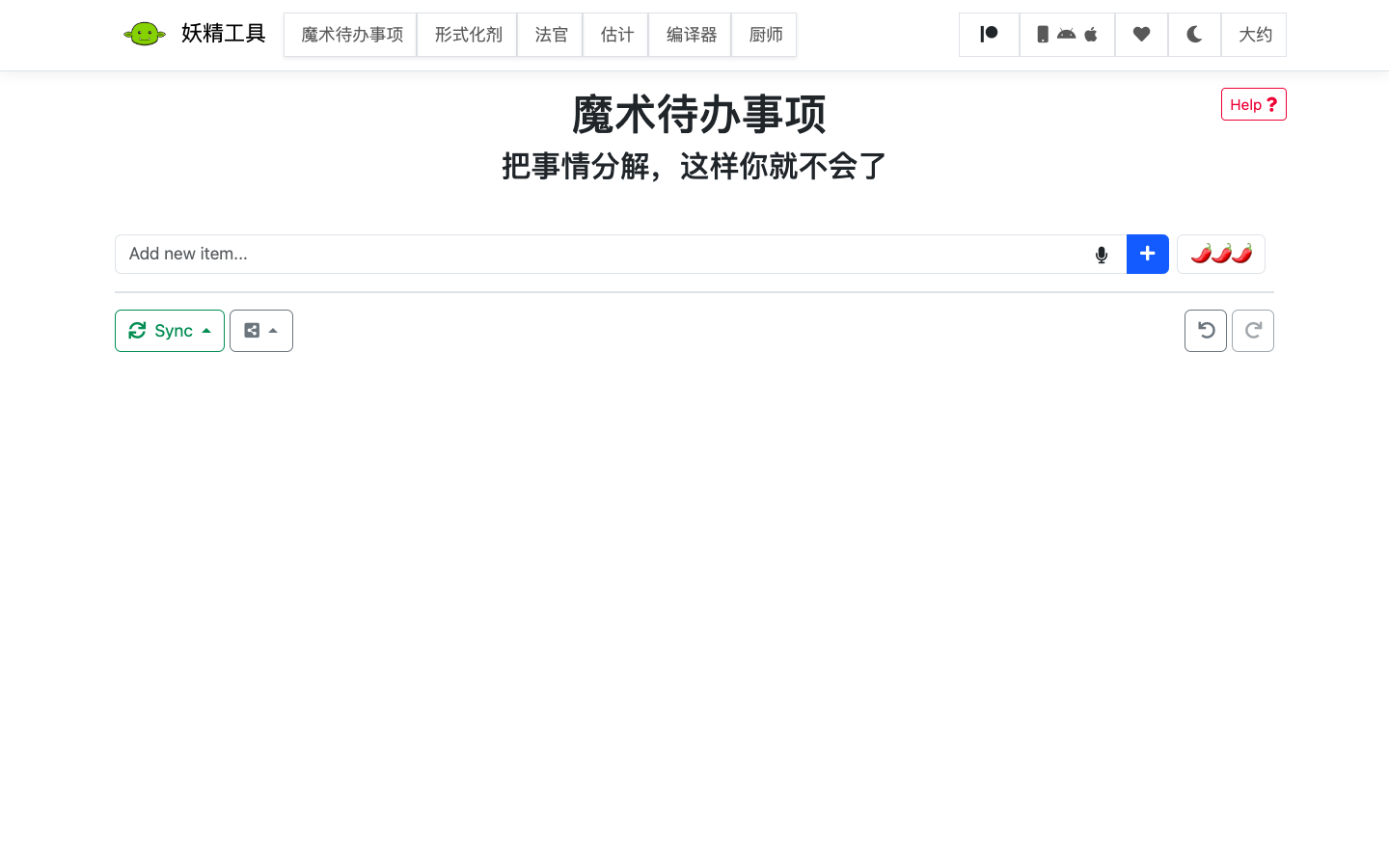Redo the last undone action

click(1252, 331)
